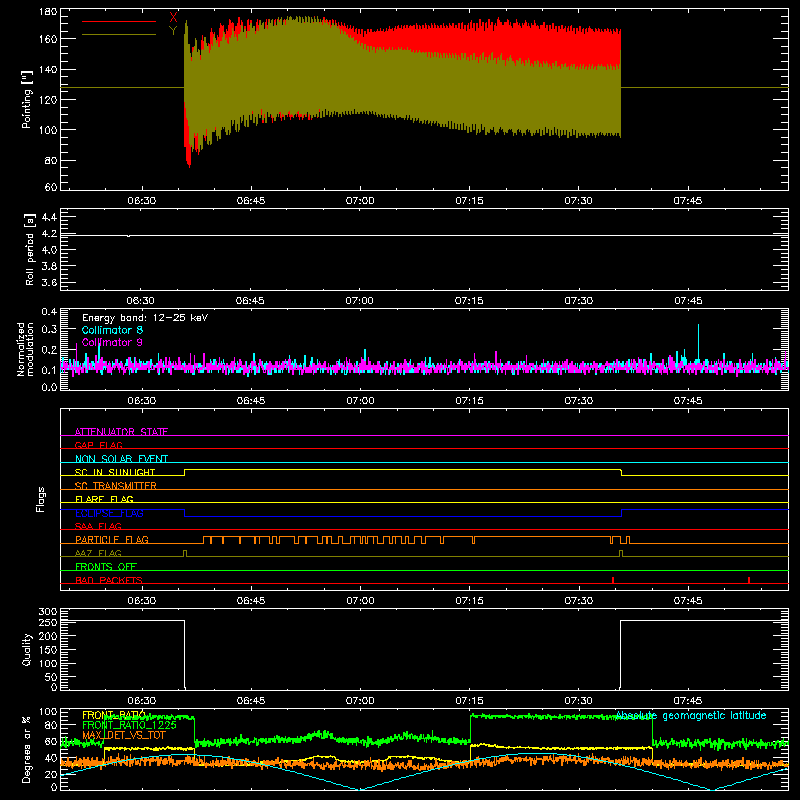Select the SC_IN_SUNLIGHT flag label

[115, 472]
